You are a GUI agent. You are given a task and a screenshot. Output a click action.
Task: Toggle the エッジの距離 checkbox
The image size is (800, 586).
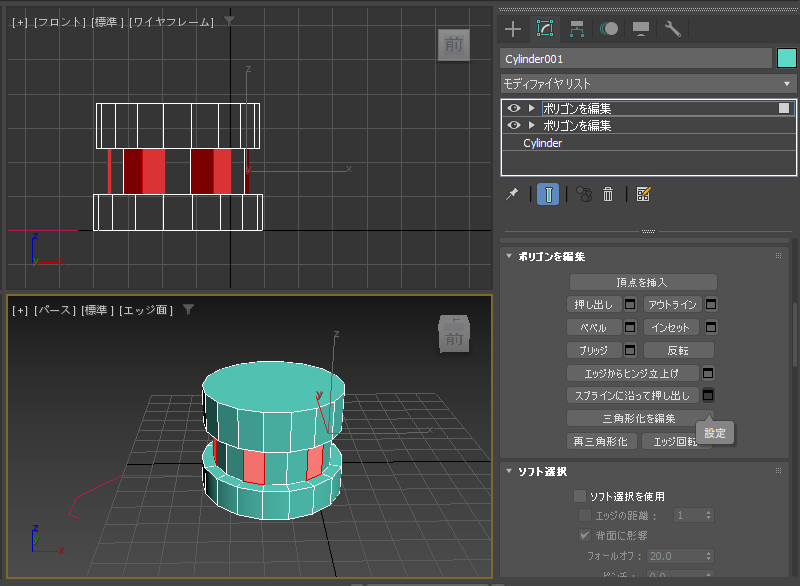pos(585,516)
